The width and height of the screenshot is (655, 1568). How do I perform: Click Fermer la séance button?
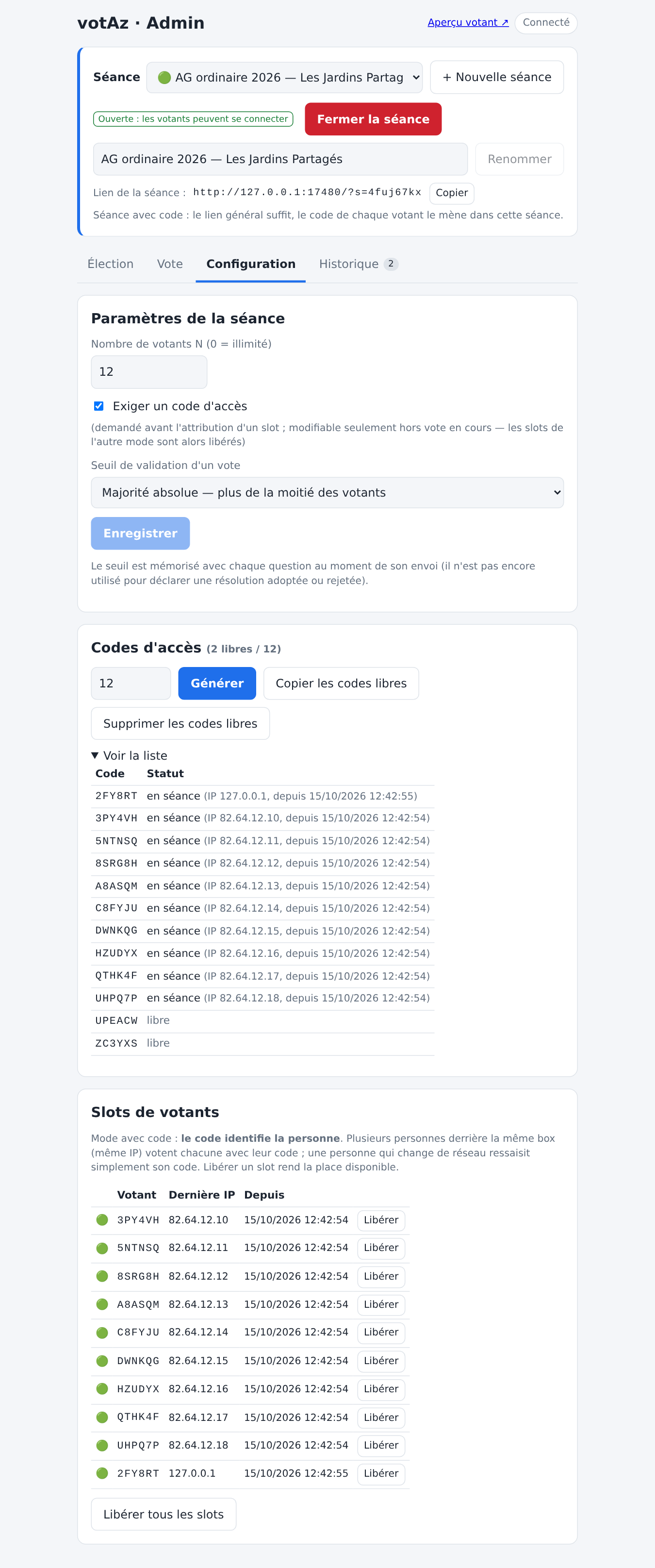(x=373, y=119)
